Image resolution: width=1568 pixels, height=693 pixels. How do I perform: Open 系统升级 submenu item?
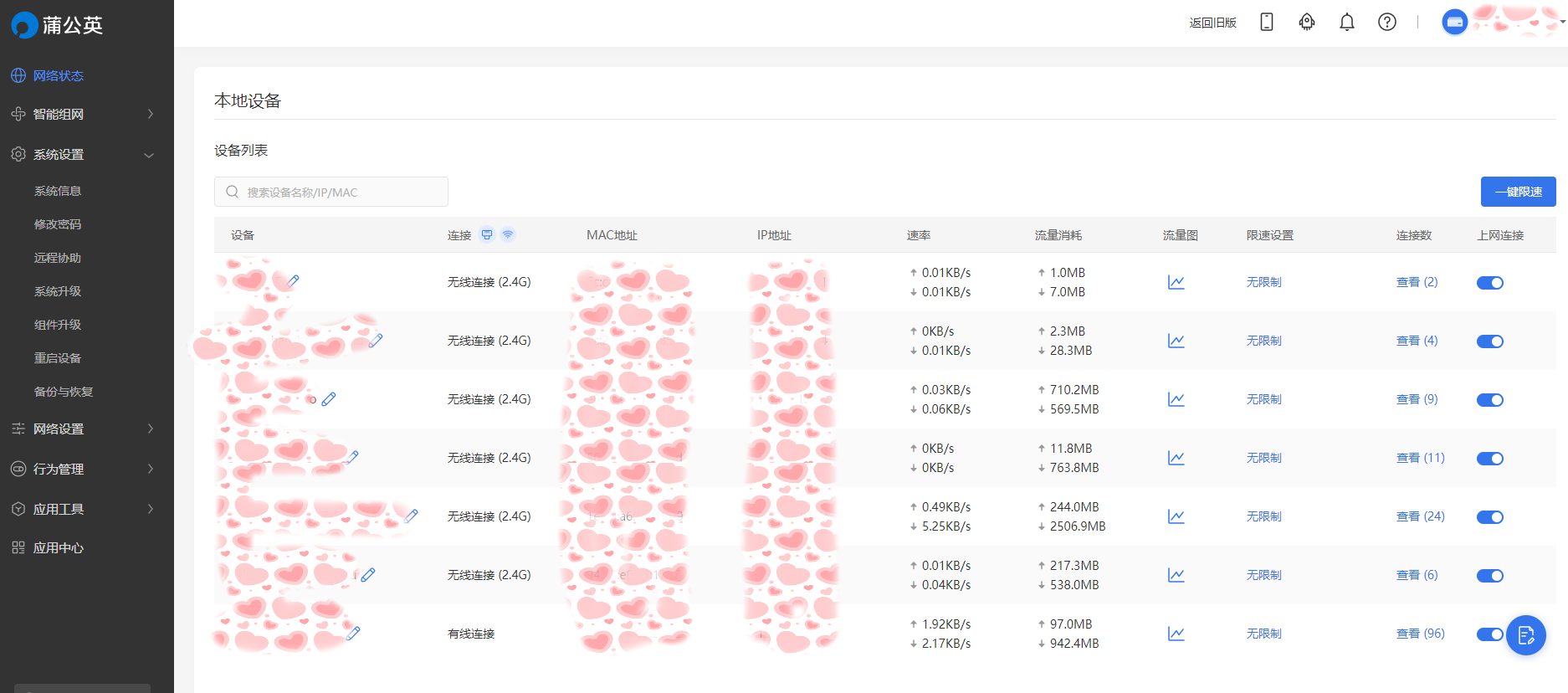coord(58,291)
